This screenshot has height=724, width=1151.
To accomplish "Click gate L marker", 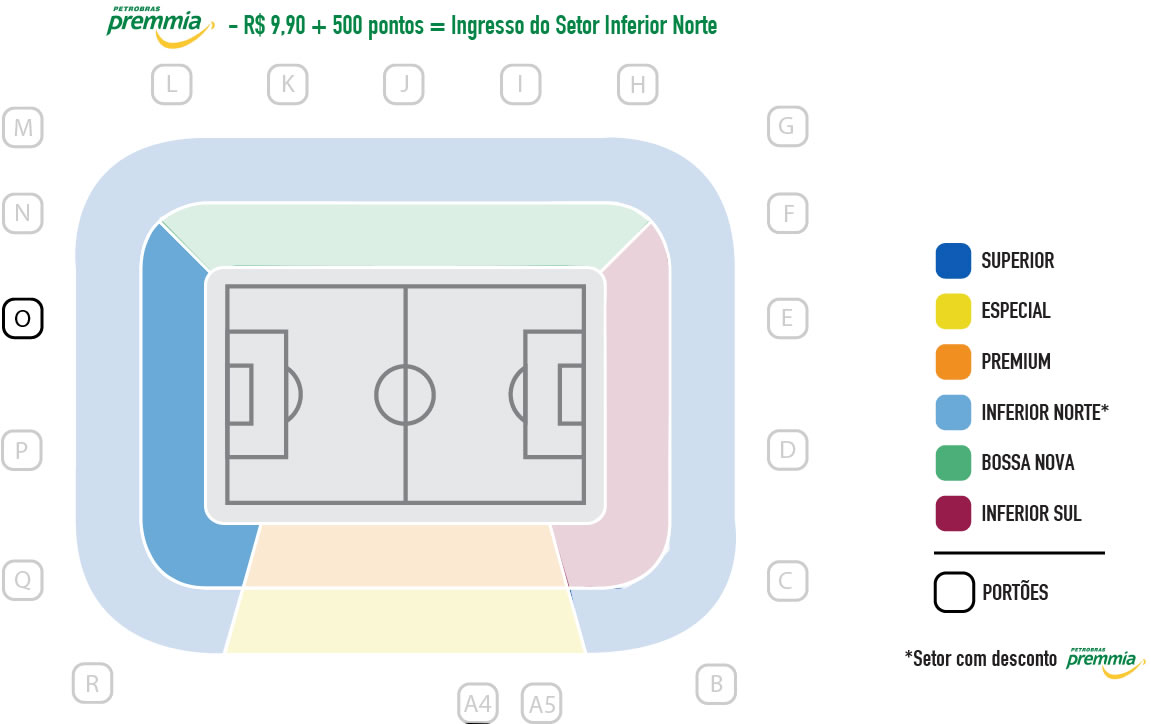I will pyautogui.click(x=172, y=84).
